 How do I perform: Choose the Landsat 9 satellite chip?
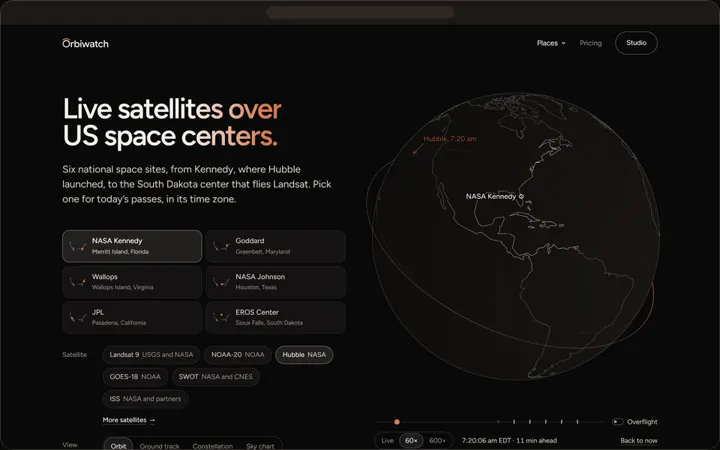pos(151,354)
